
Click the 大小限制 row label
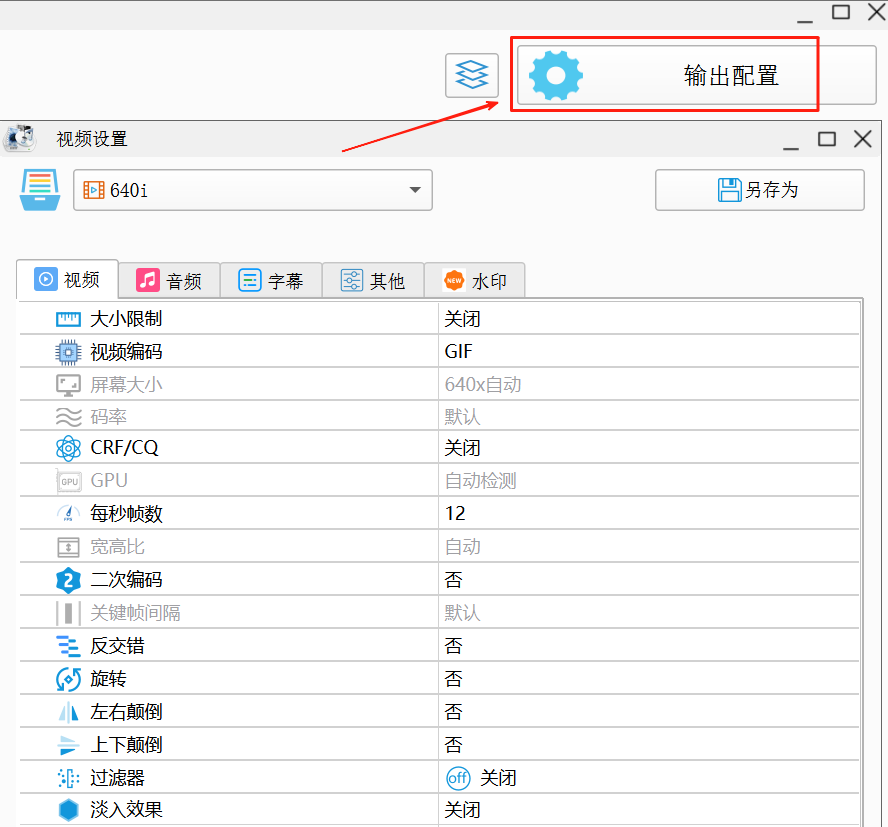pyautogui.click(x=126, y=319)
